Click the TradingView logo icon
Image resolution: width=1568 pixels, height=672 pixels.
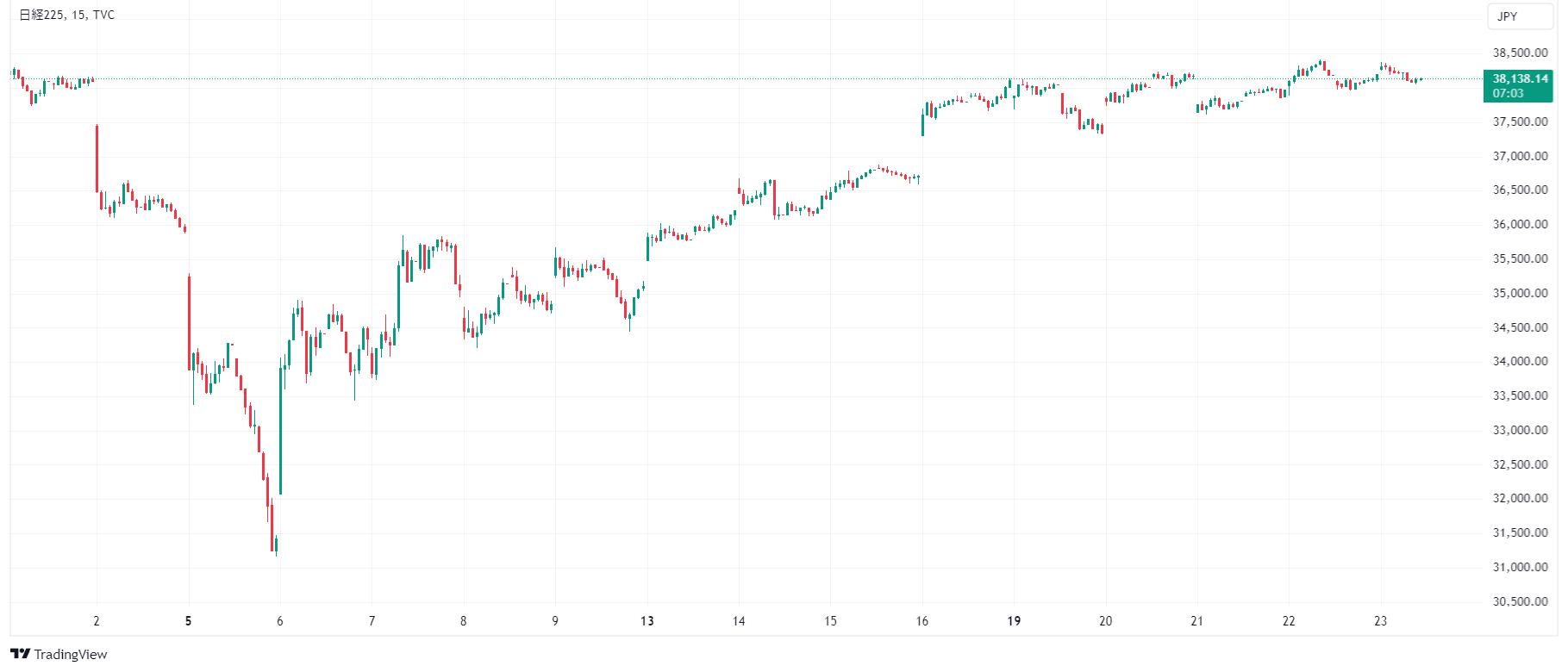pos(20,654)
